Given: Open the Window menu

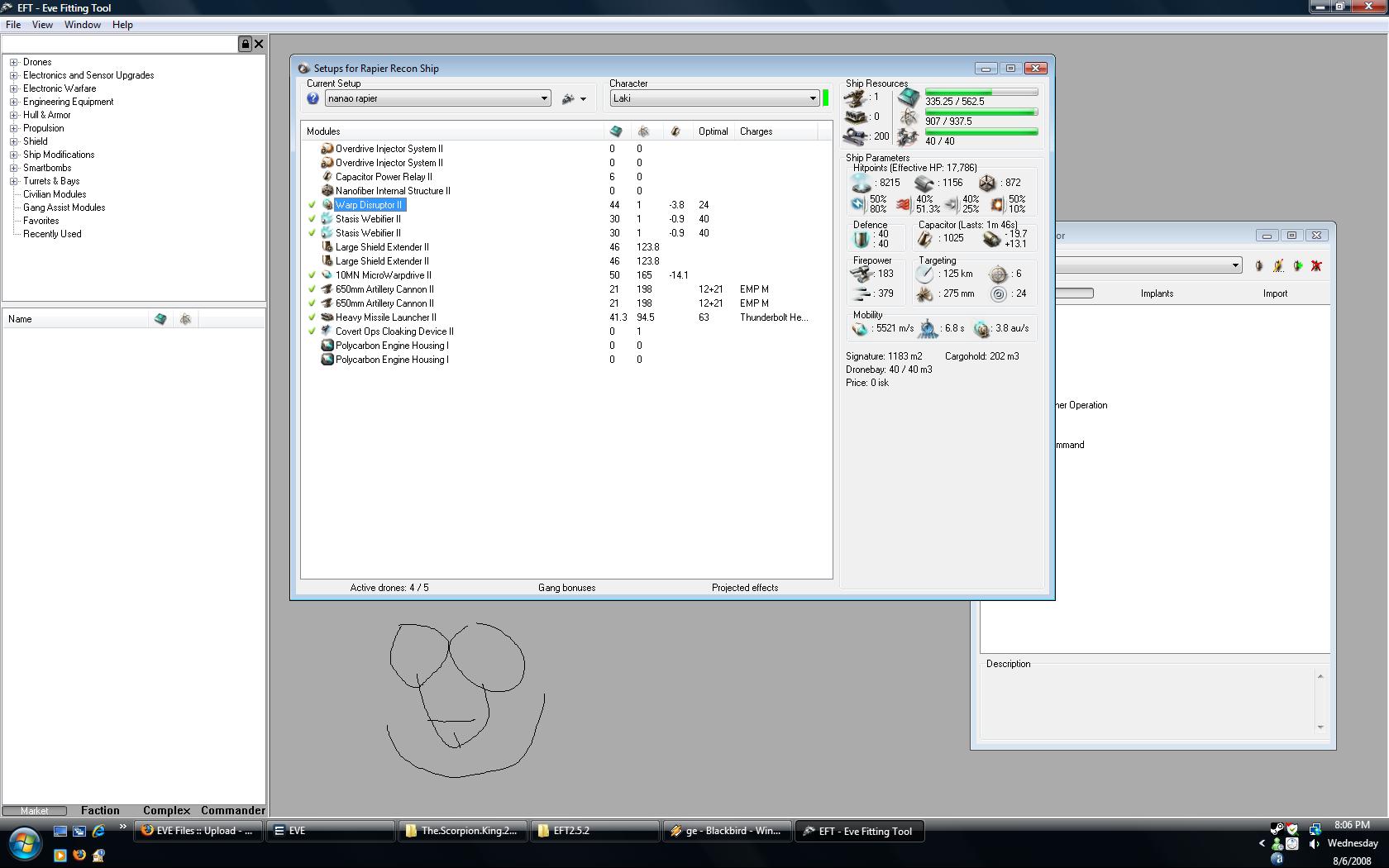Looking at the screenshot, I should (x=83, y=25).
